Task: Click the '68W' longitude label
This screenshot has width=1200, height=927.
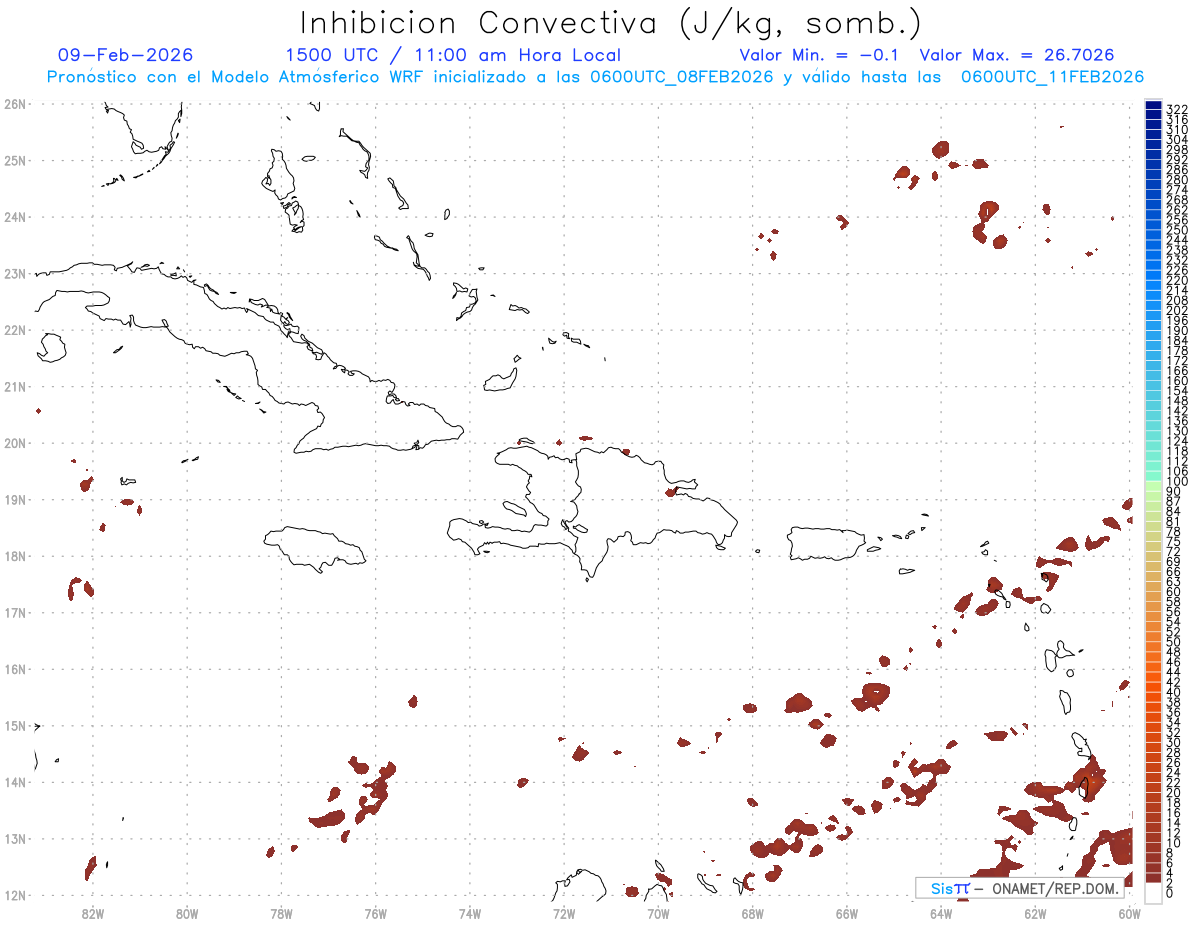Action: coord(753,912)
